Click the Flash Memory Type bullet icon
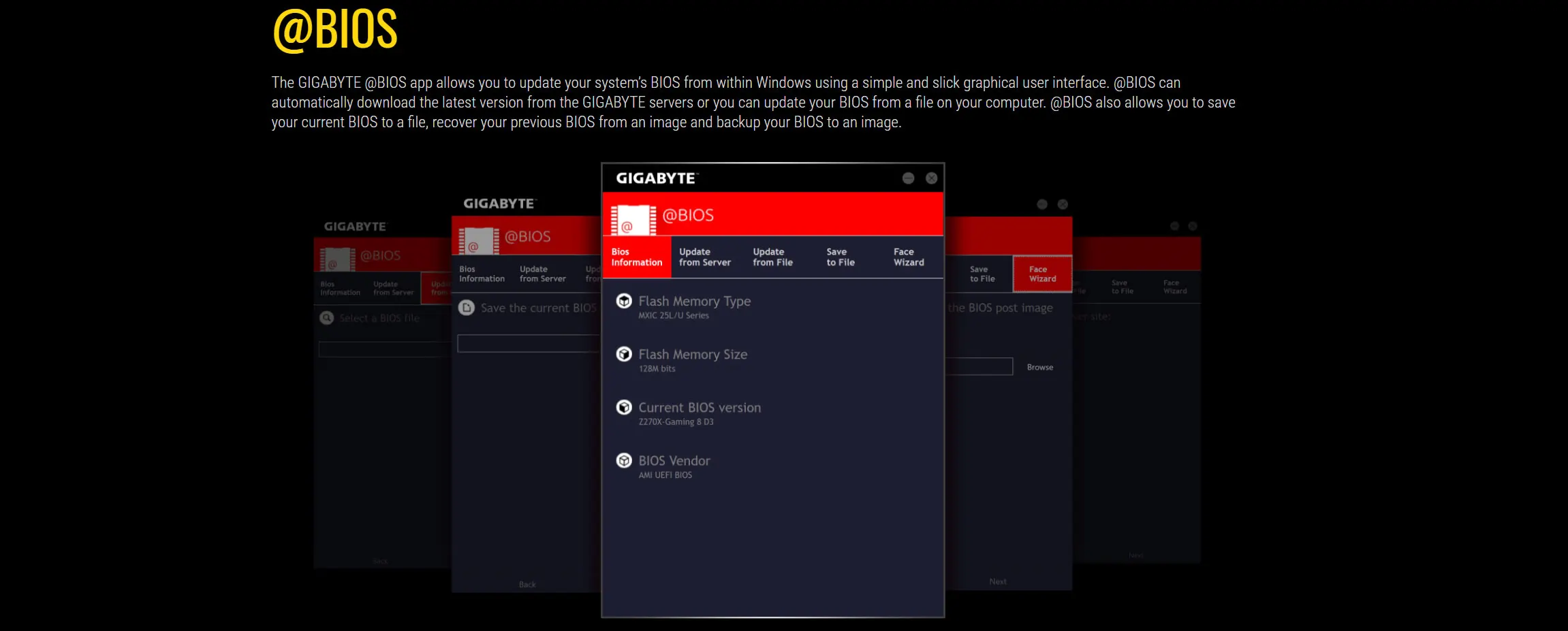The height and width of the screenshot is (631, 1568). click(624, 301)
